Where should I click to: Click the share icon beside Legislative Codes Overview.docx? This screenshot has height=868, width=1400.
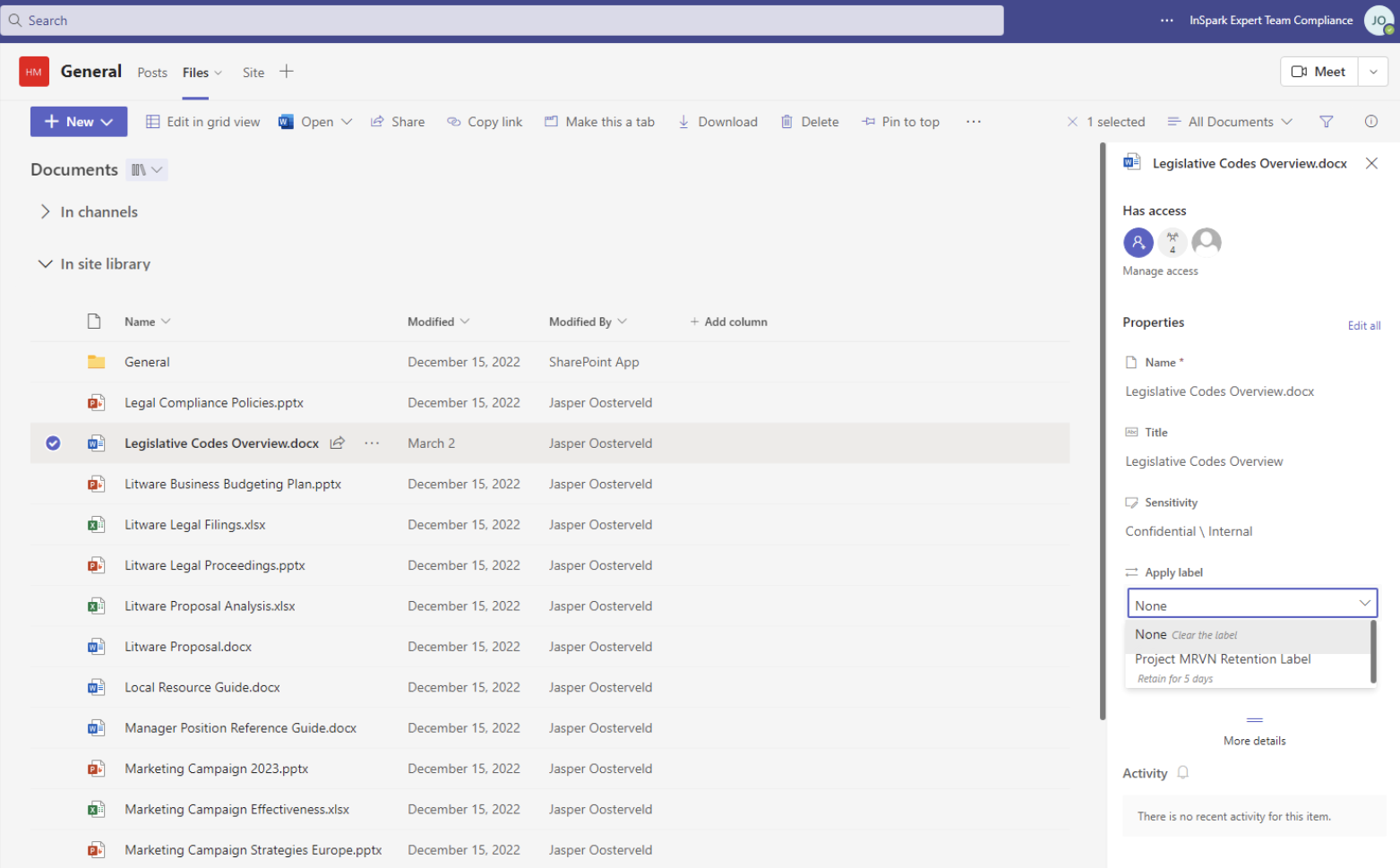[x=338, y=443]
